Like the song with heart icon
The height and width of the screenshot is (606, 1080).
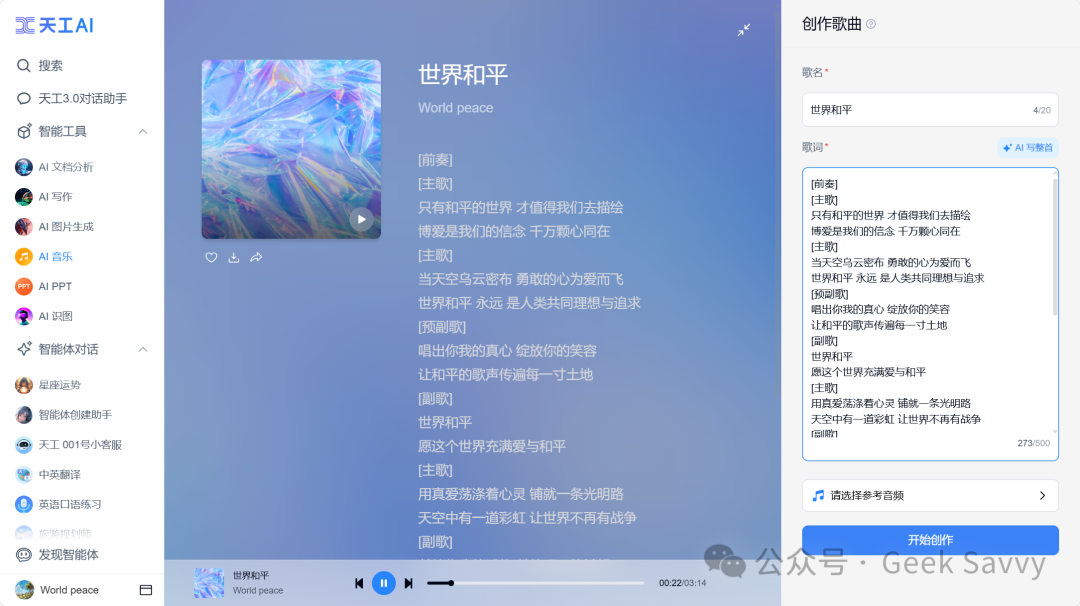(x=211, y=258)
